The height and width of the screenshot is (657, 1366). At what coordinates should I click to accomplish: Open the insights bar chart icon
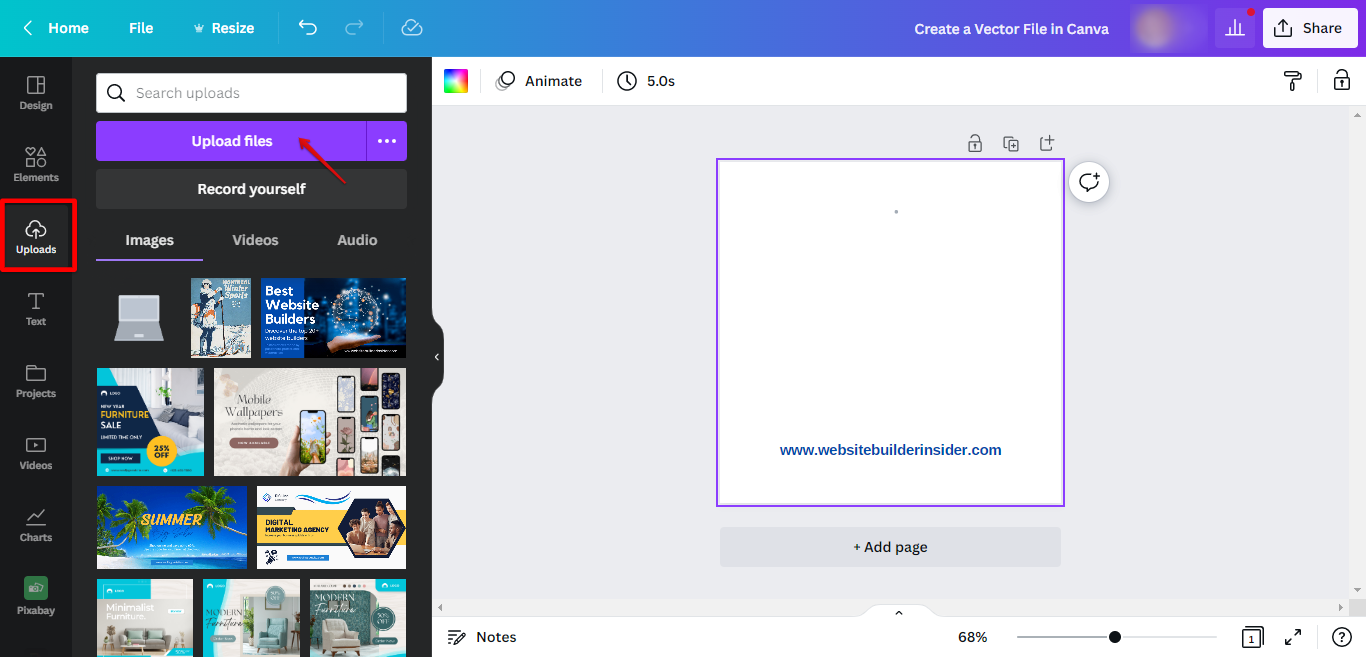pos(1235,28)
